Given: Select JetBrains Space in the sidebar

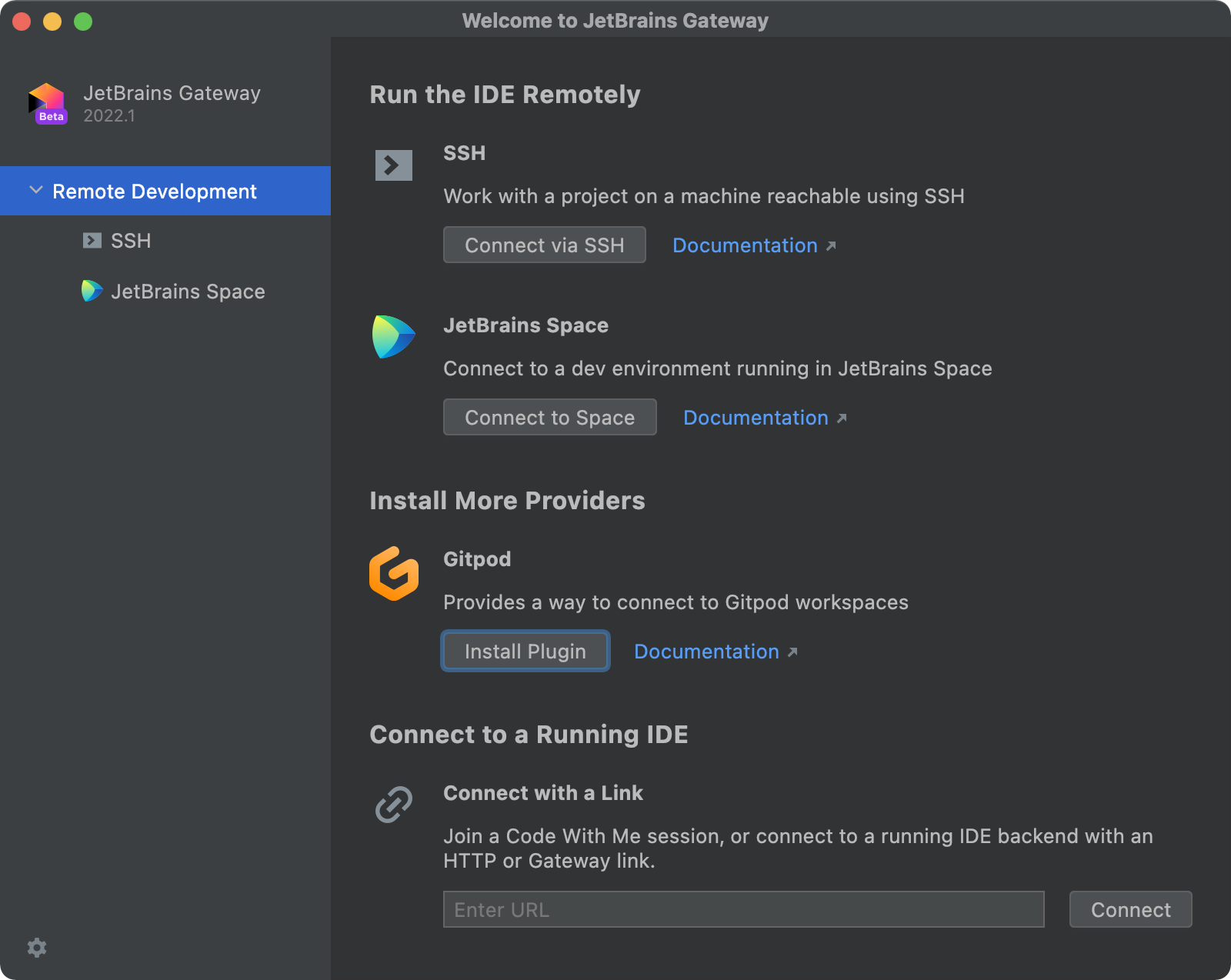Looking at the screenshot, I should pyautogui.click(x=188, y=292).
